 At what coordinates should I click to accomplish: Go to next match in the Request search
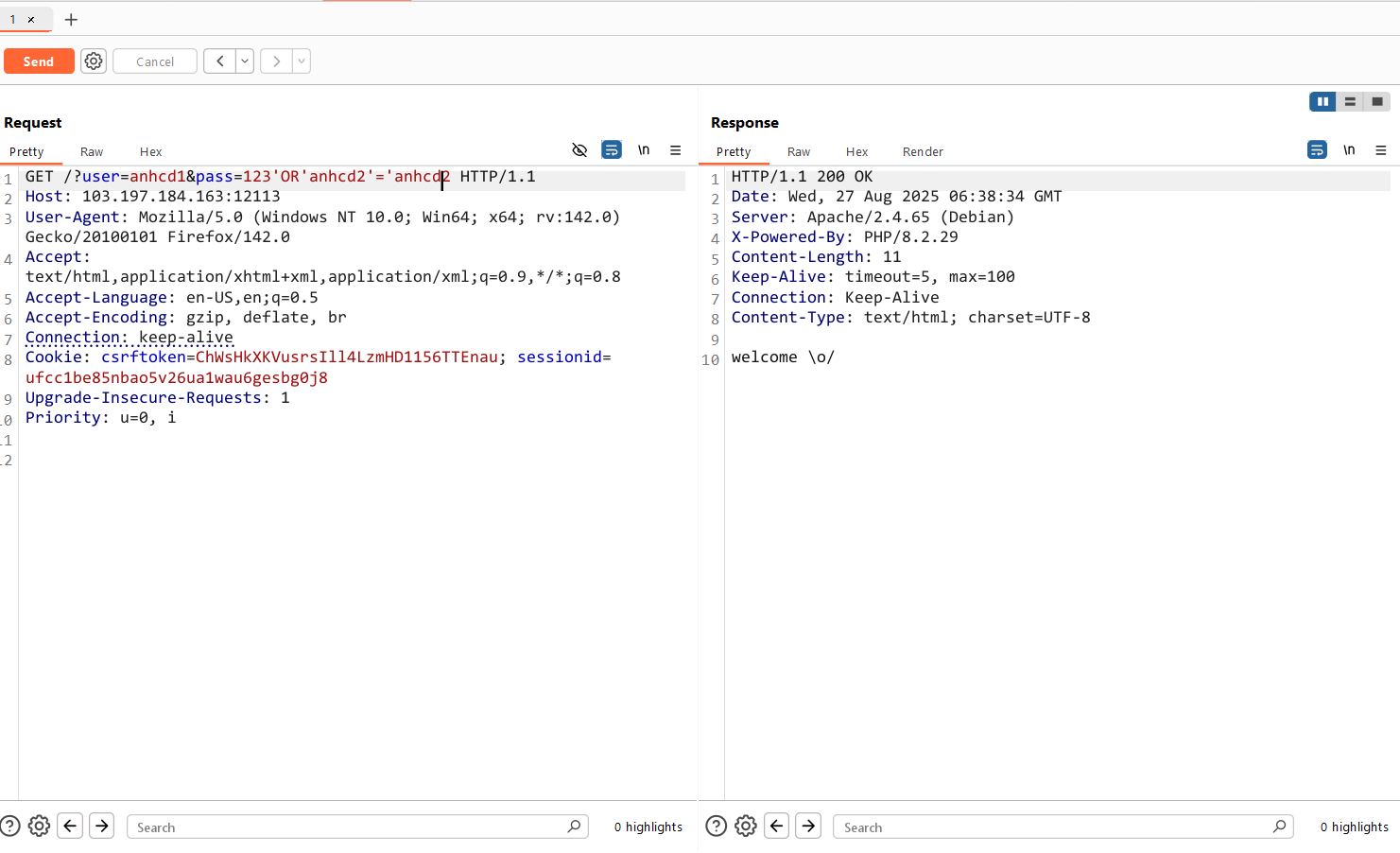[102, 827]
